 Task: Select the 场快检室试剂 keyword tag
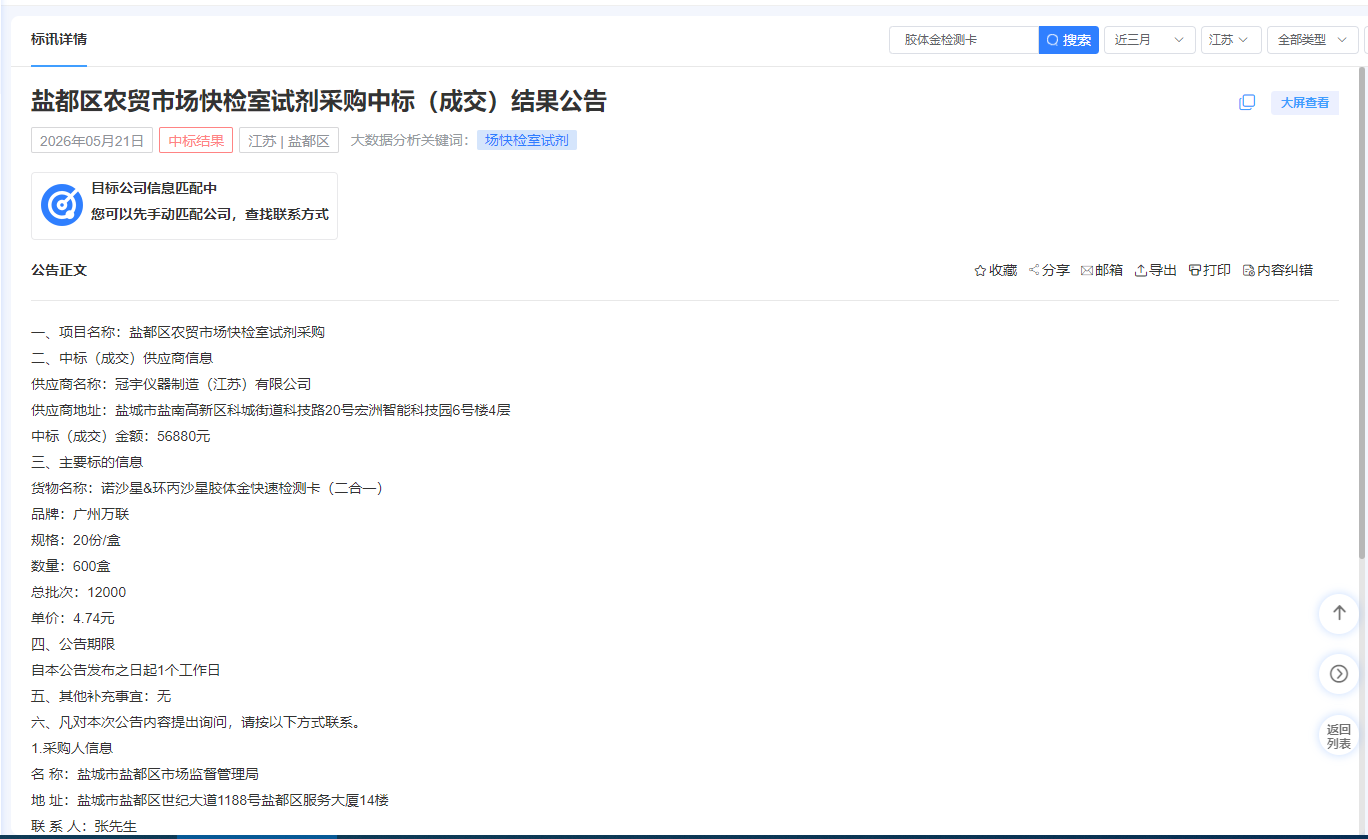click(x=527, y=140)
